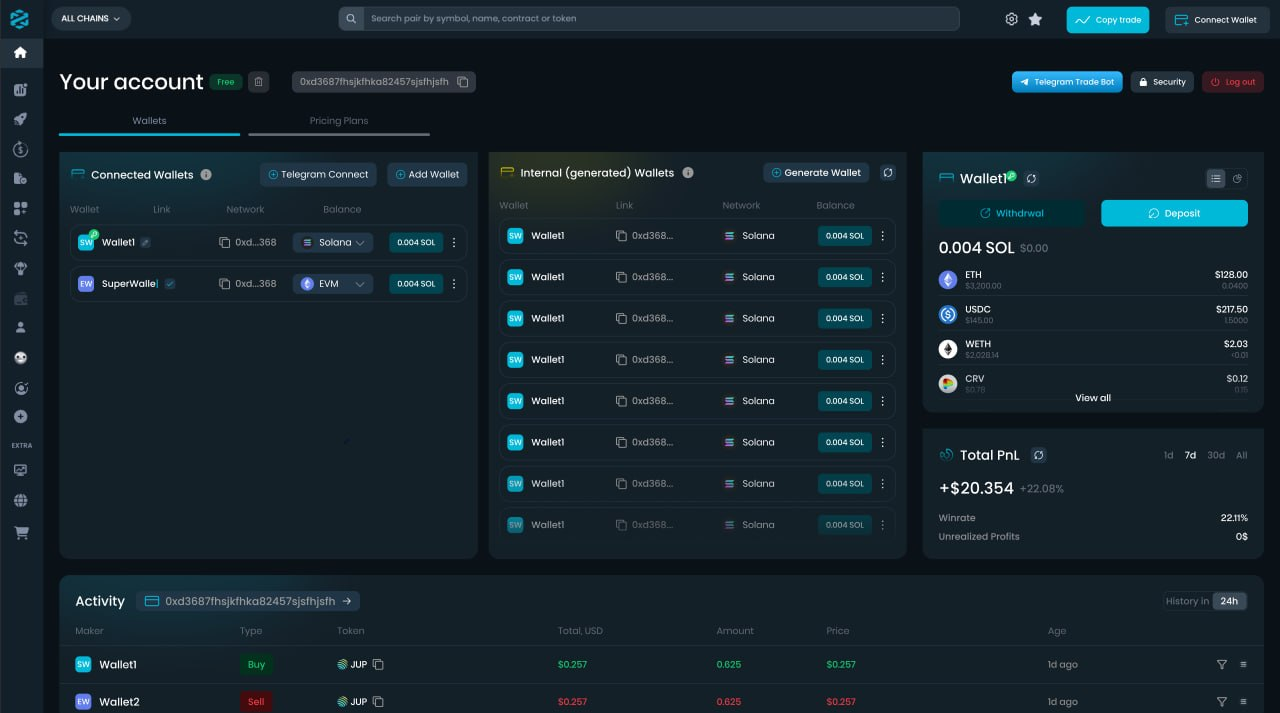Set PnL range to 30d

point(1216,455)
